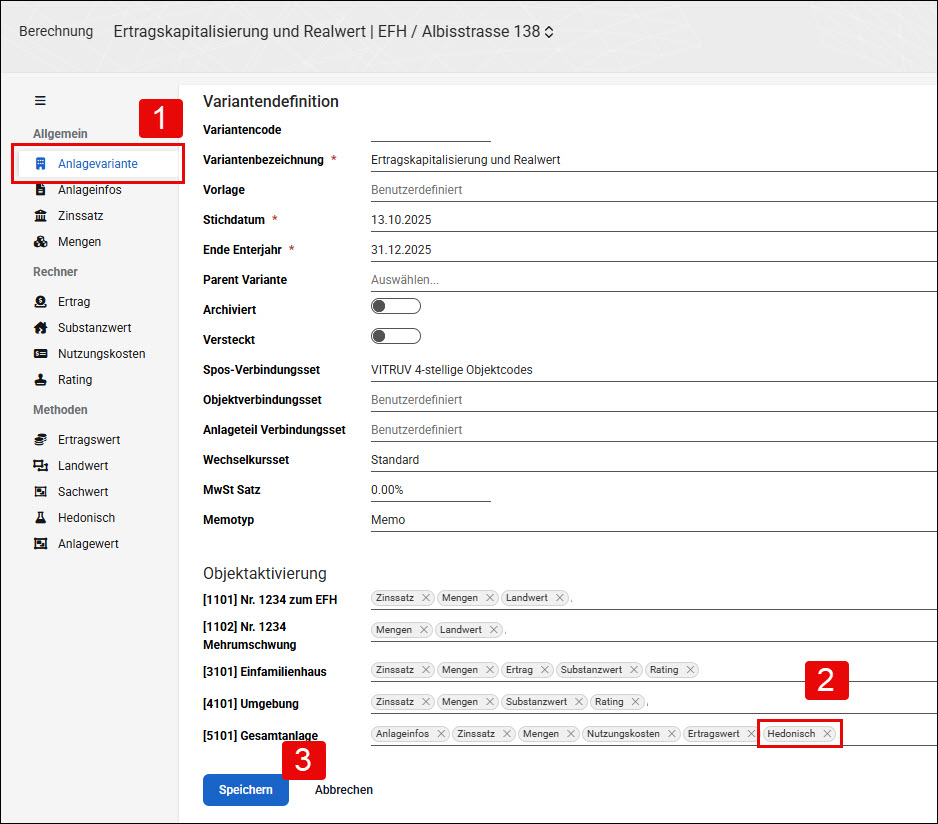
Task: Go to Landwert in the Methoden menu
Action: [x=83, y=466]
